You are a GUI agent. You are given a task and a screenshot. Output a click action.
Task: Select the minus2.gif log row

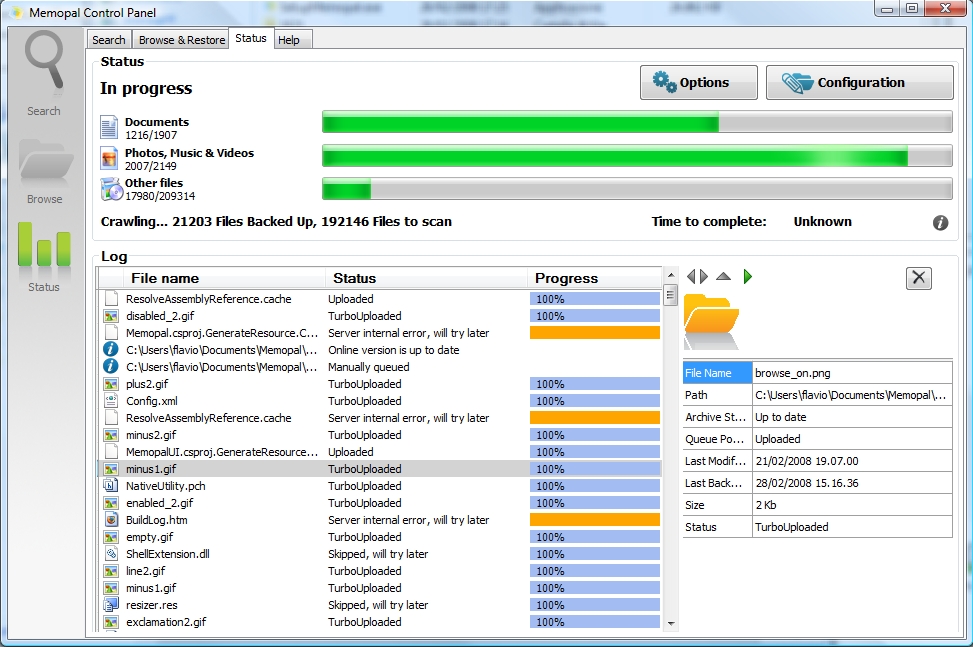pyautogui.click(x=380, y=435)
